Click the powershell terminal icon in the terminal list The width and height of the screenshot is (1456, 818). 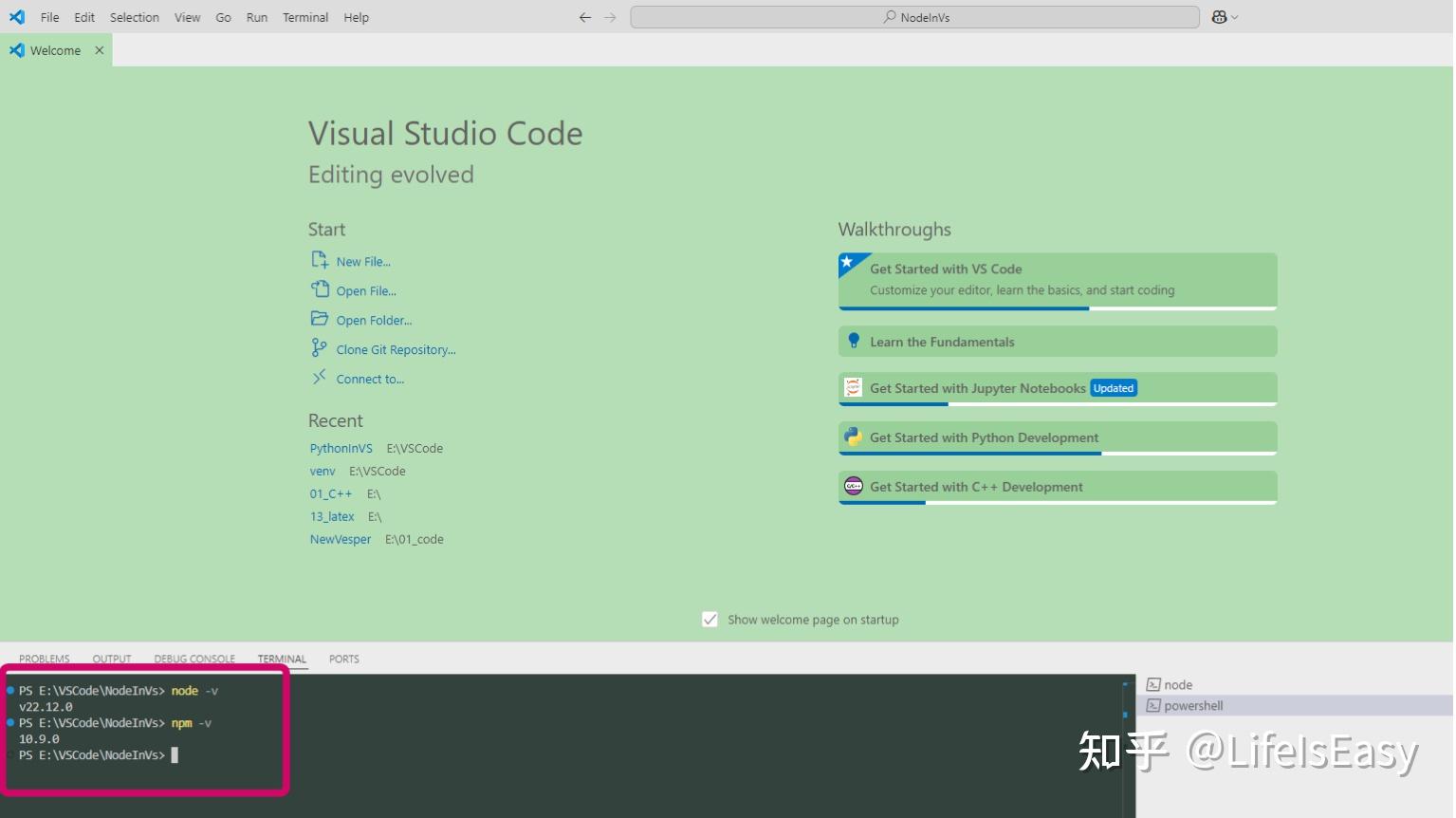[x=1154, y=705]
